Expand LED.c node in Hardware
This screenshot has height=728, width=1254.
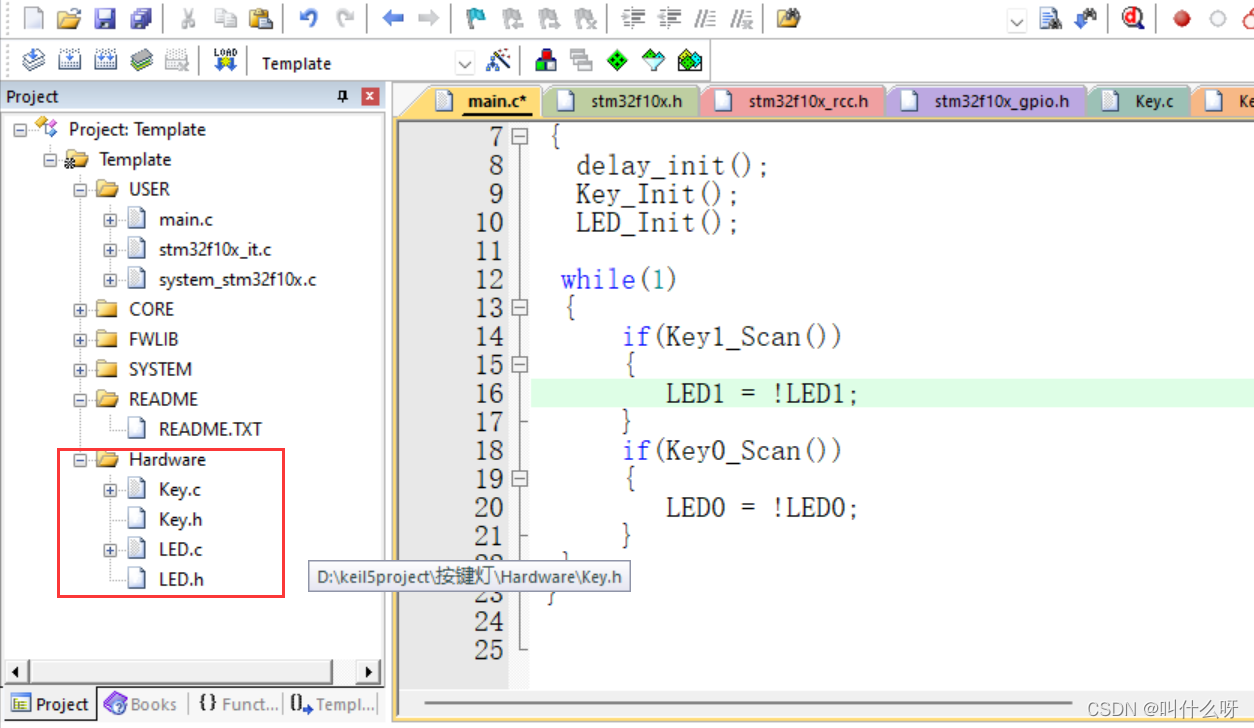coord(110,549)
